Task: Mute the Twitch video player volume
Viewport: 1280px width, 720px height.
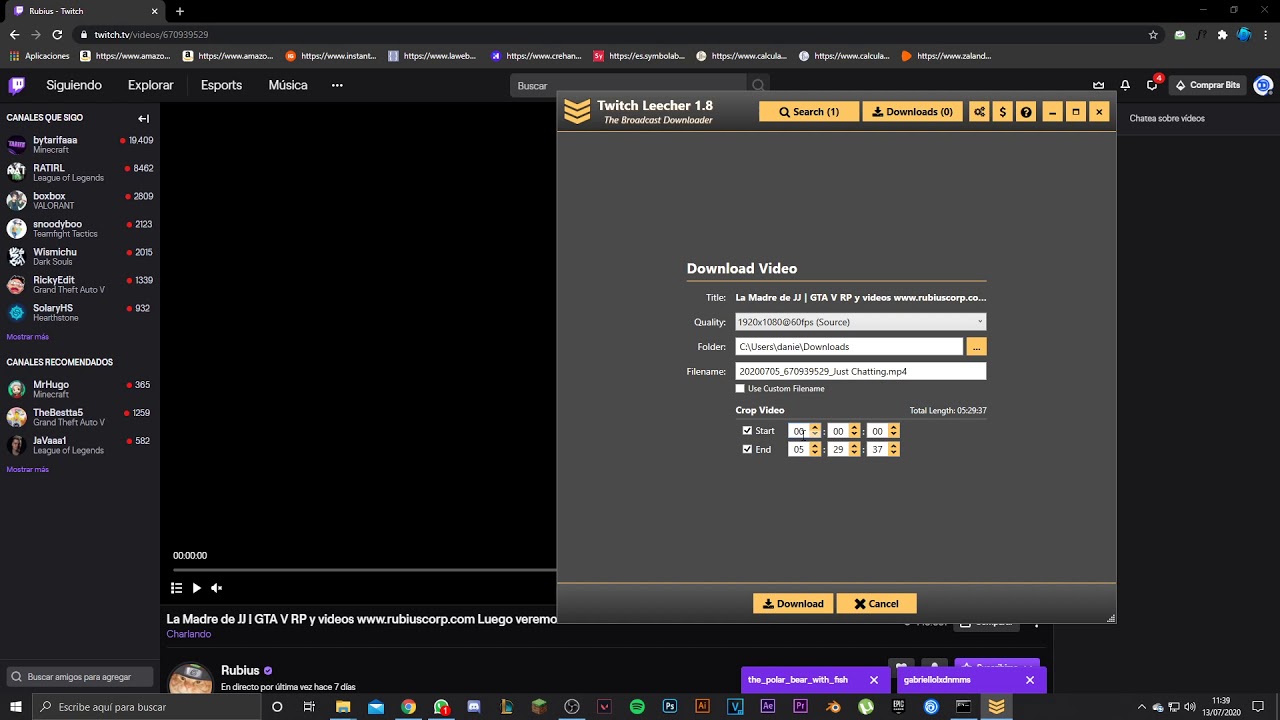Action: pyautogui.click(x=216, y=588)
